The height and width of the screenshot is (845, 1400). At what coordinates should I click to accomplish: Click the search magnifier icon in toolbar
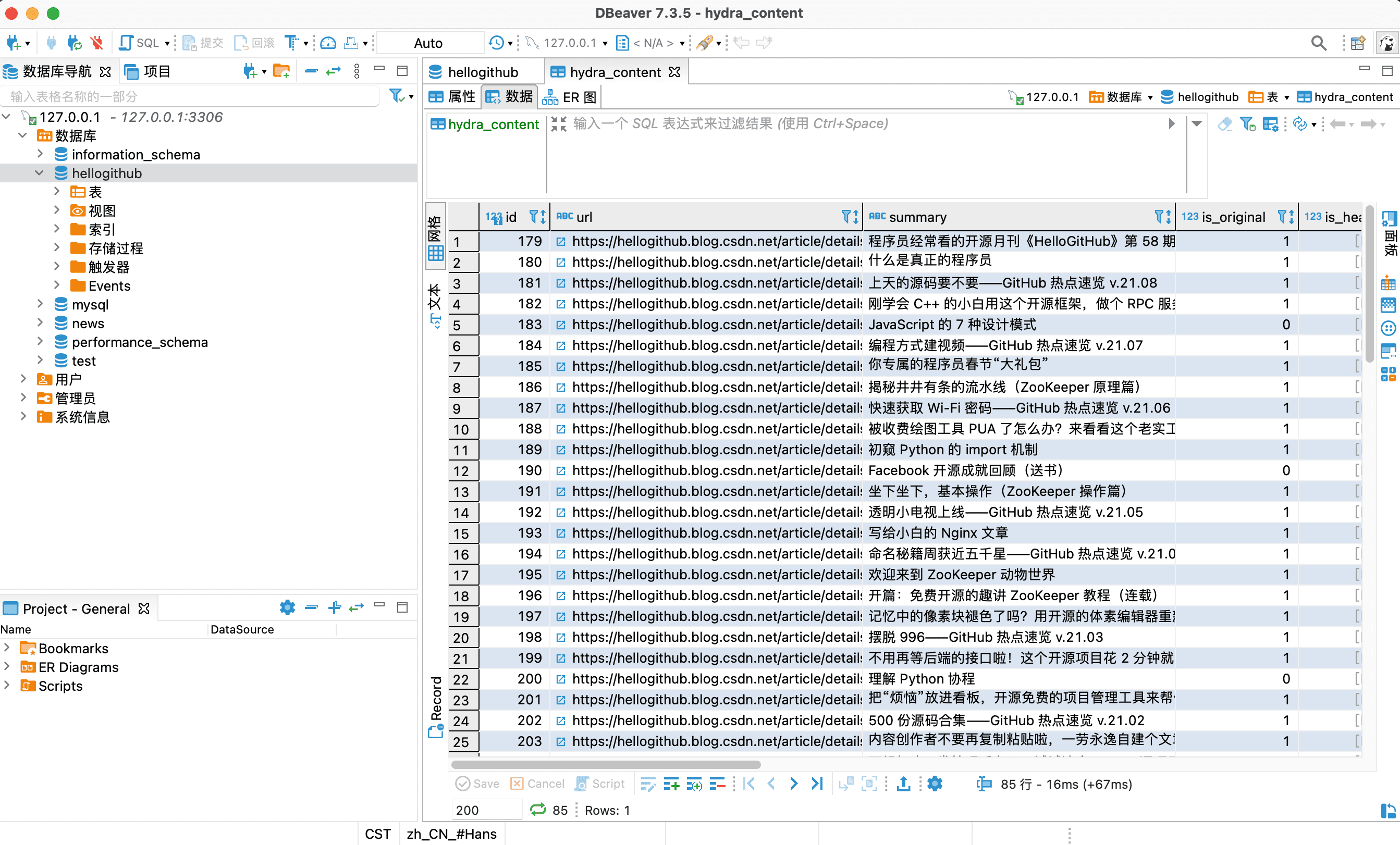click(1318, 43)
